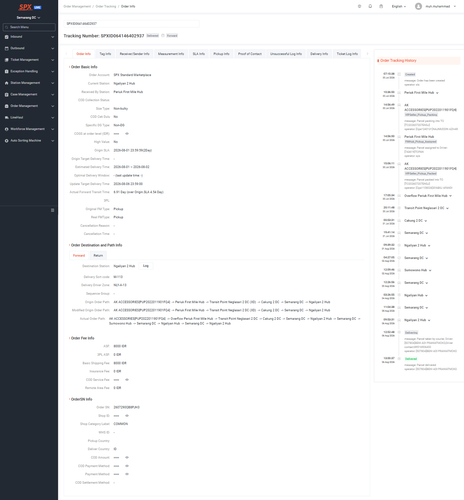Expand the Transit Point Neglasari 2 DC entry
The image size is (464, 500).
[447, 208]
